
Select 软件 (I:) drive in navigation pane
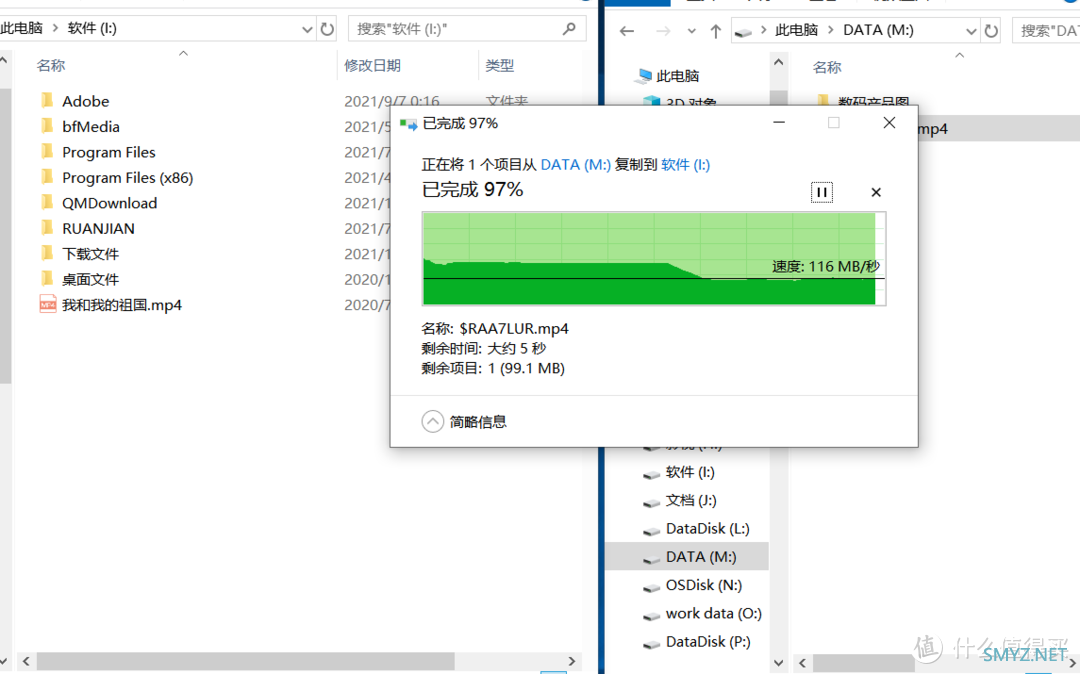point(689,472)
